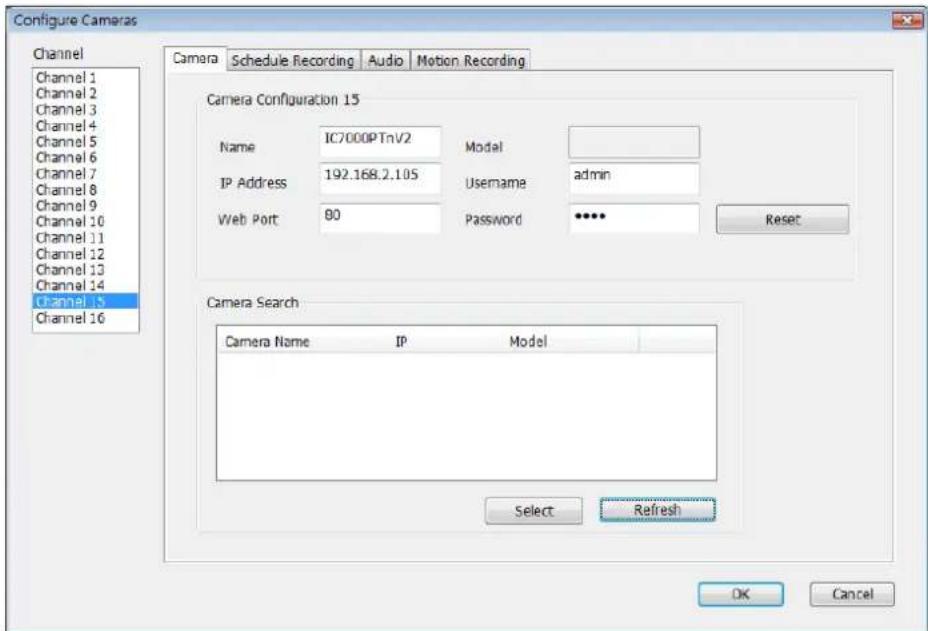
Task: Click the disabled Model field
Action: (x=634, y=142)
